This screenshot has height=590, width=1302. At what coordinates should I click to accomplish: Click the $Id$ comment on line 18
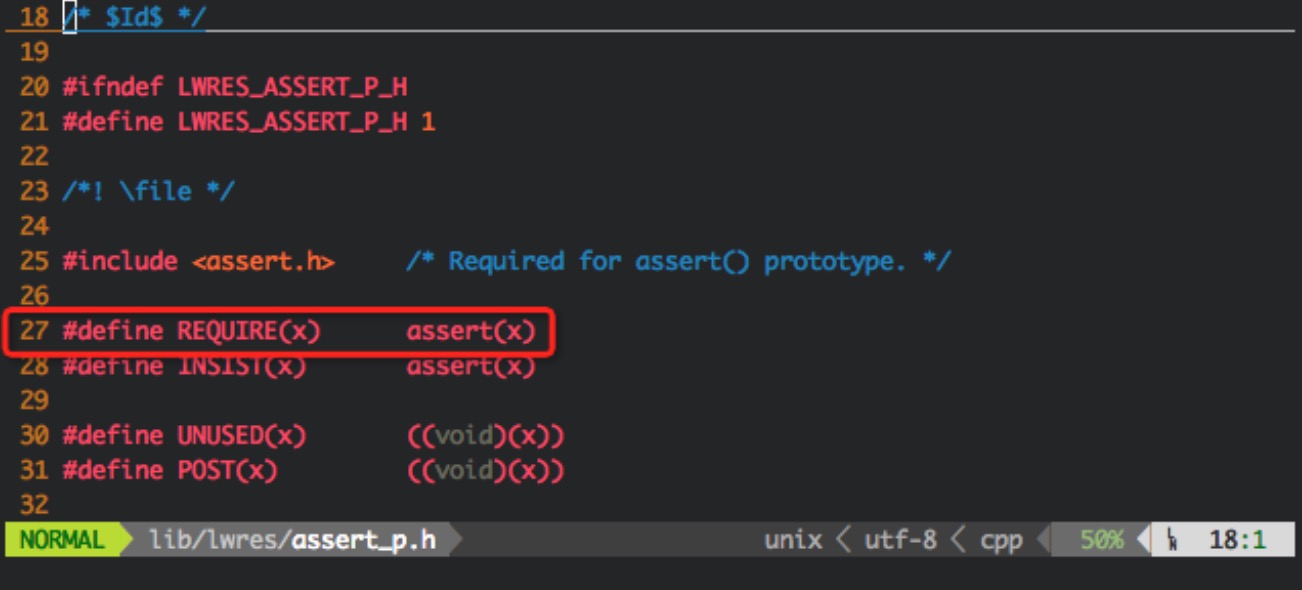134,17
